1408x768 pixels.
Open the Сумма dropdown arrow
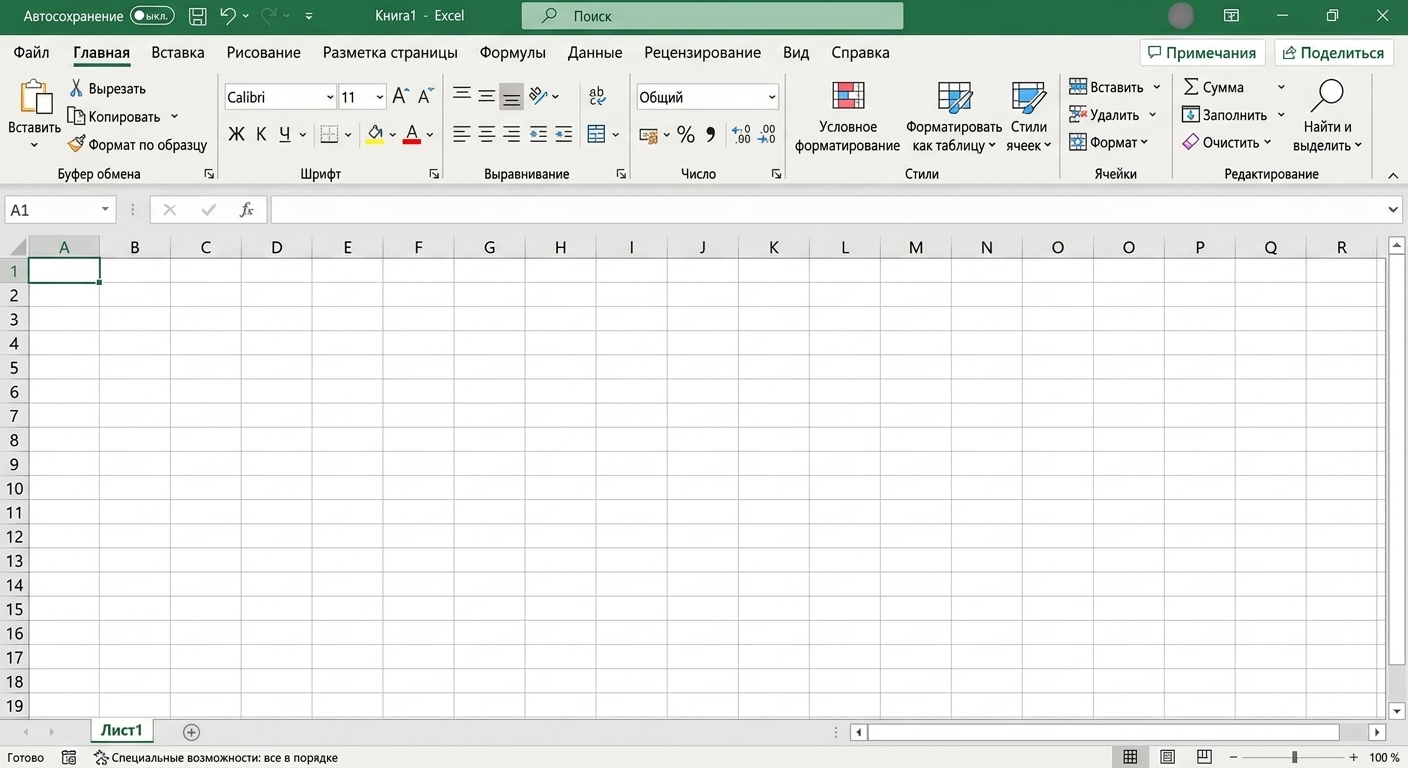click(1281, 87)
